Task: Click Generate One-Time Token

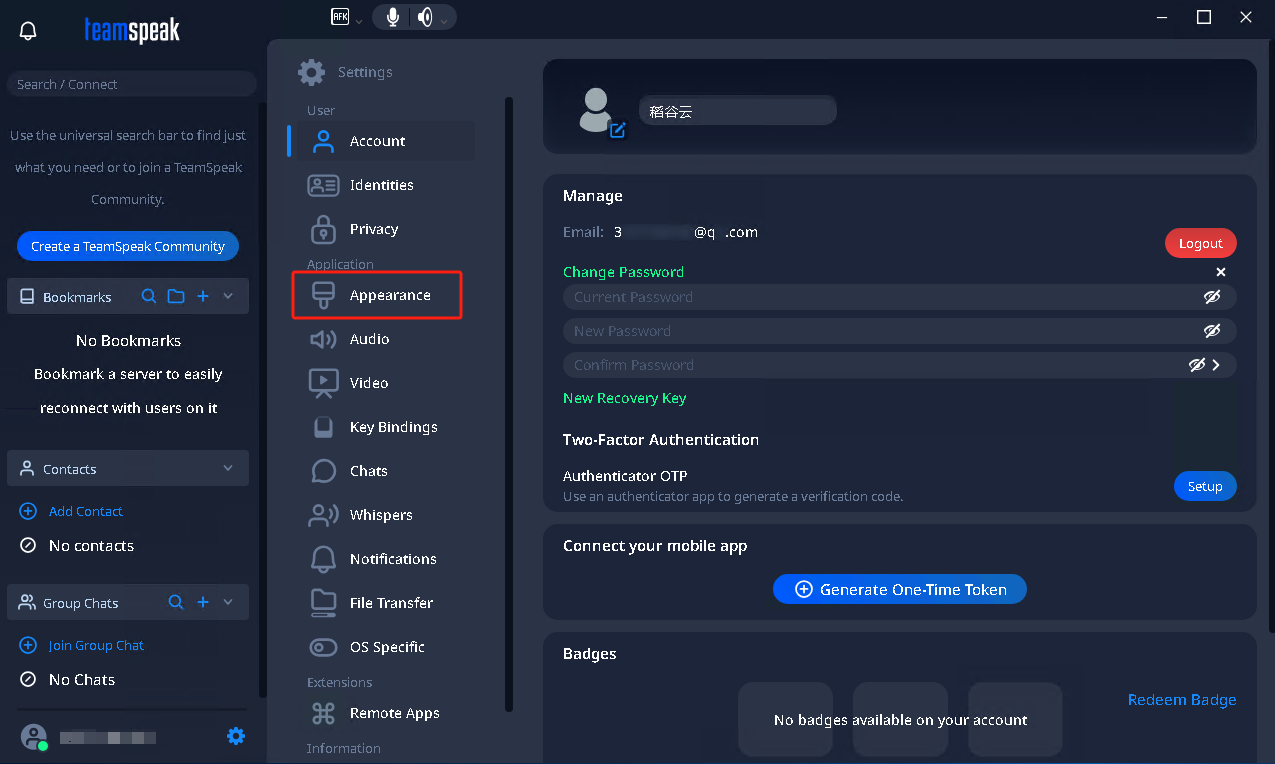Action: click(x=899, y=590)
